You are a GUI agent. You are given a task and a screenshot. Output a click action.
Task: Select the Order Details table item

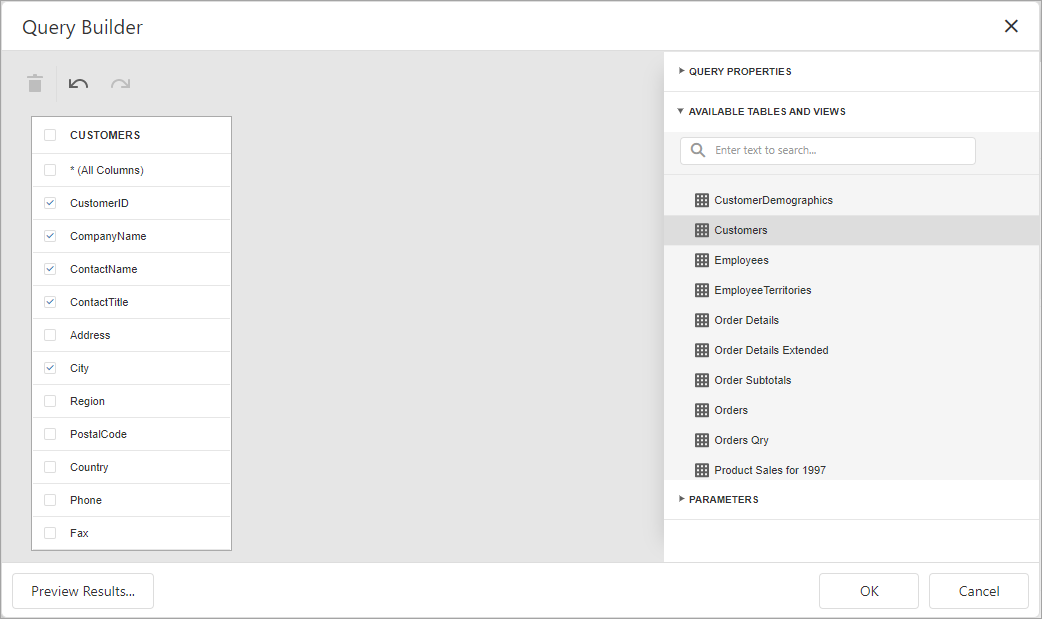click(852, 320)
